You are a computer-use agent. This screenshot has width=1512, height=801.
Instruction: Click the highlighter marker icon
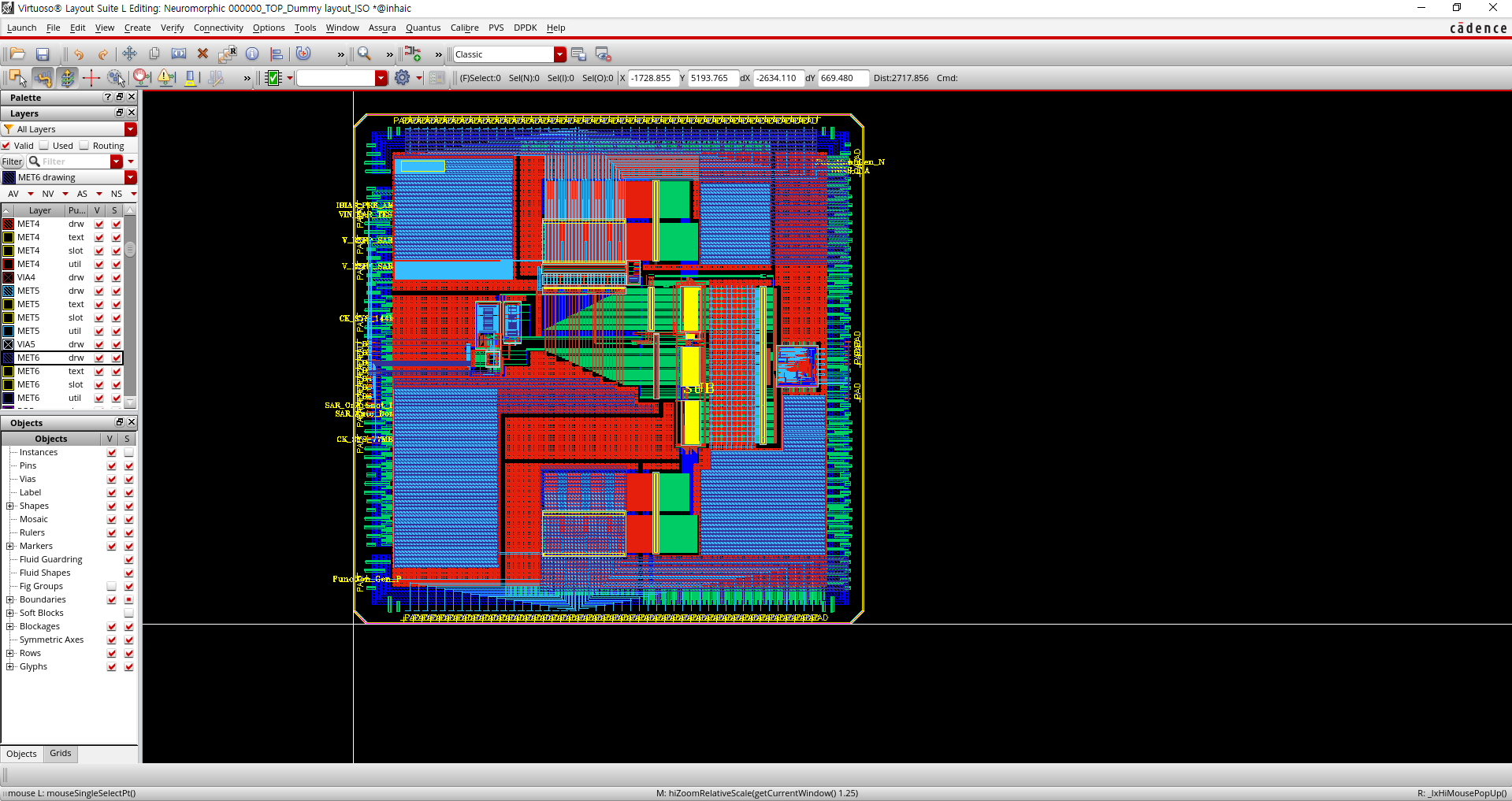pyautogui.click(x=191, y=77)
